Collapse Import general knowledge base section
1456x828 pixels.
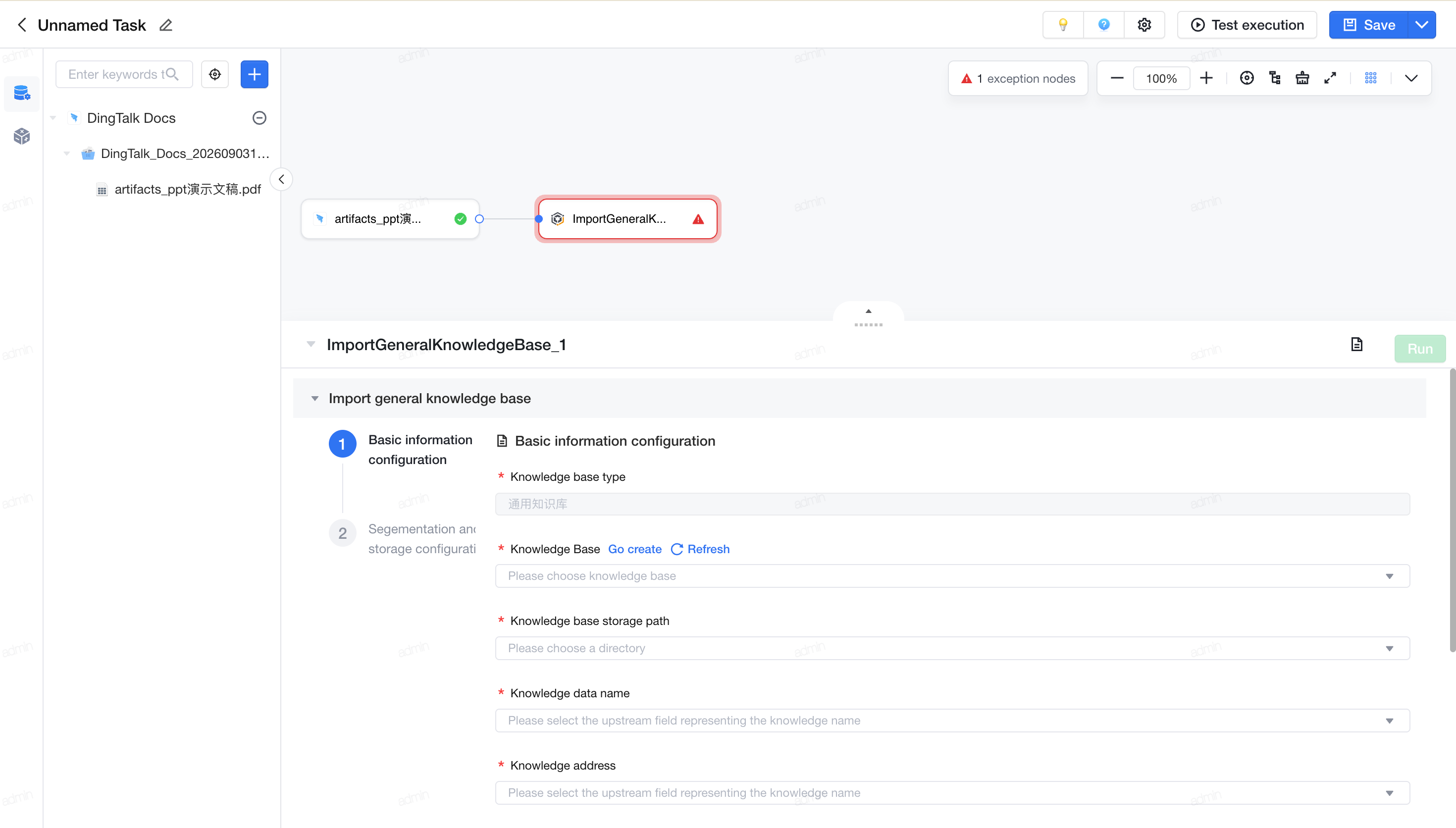[x=314, y=399]
